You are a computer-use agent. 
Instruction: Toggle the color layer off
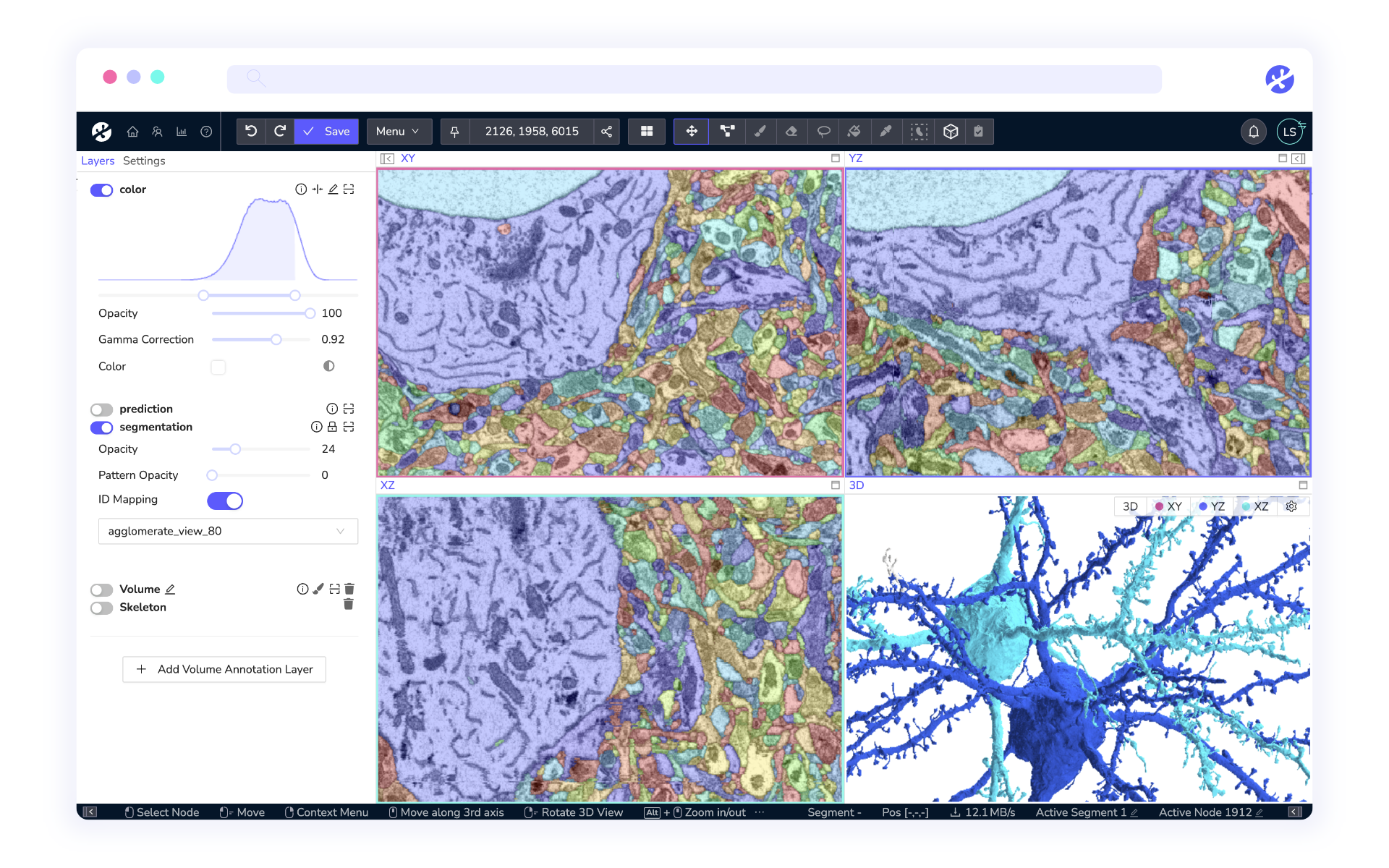coord(101,190)
